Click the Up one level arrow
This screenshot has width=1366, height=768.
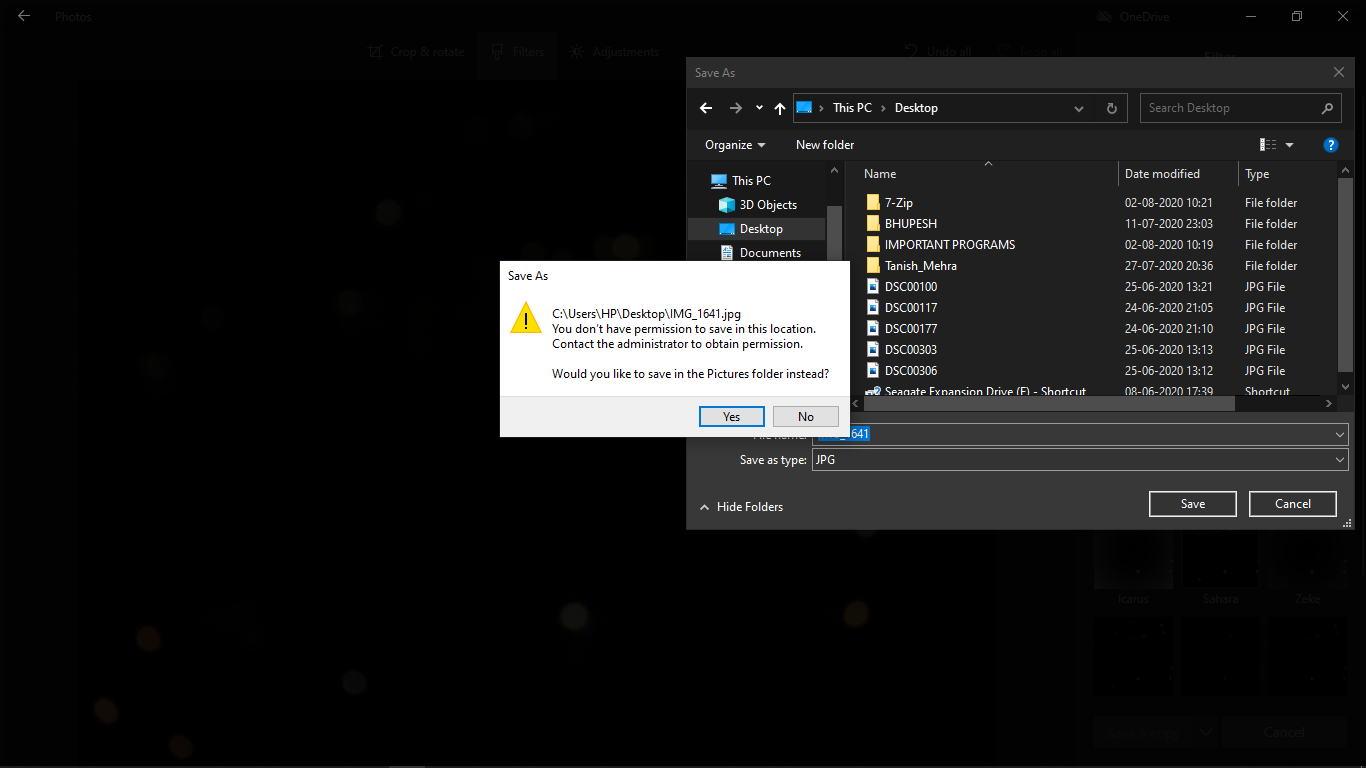tap(780, 108)
